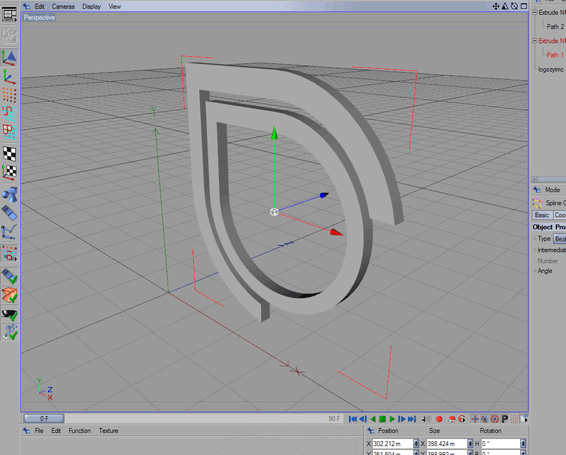Open the material manager Edit menu
The width and height of the screenshot is (566, 455).
(56, 430)
